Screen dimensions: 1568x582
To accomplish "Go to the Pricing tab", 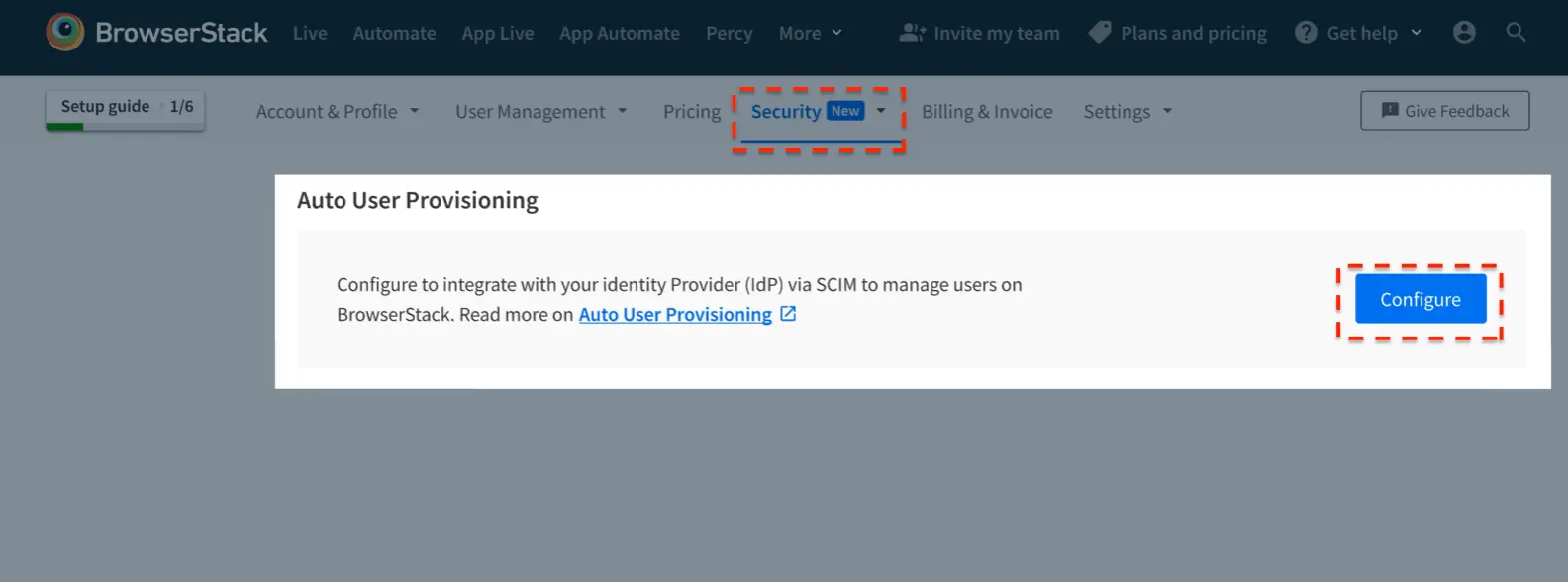I will (691, 112).
